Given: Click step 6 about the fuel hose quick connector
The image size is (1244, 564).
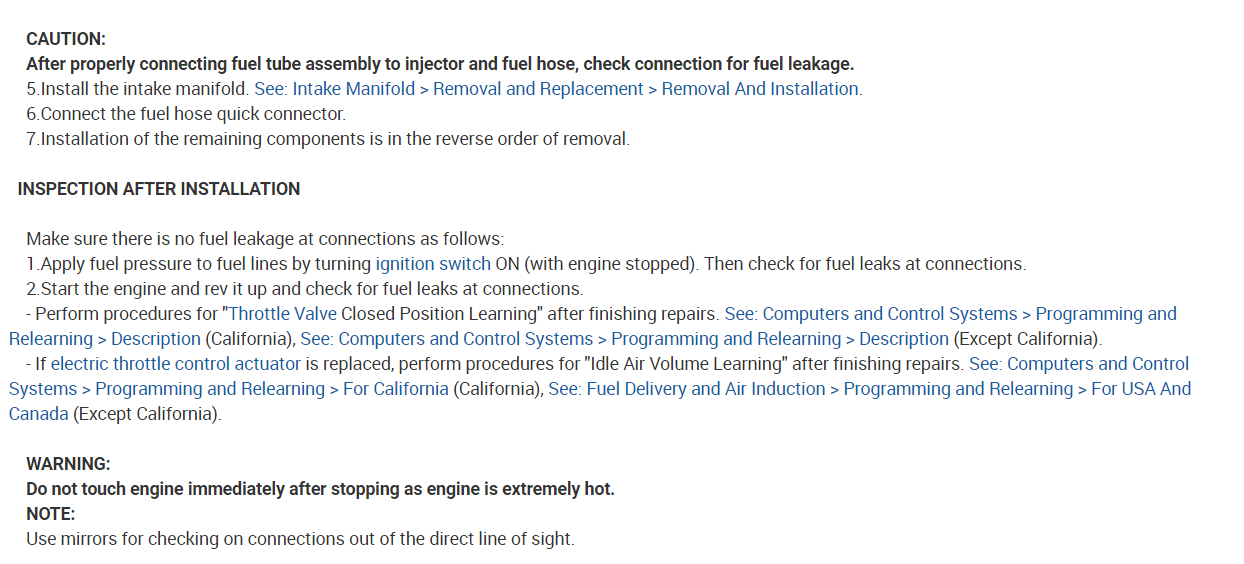Looking at the screenshot, I should point(186,114).
